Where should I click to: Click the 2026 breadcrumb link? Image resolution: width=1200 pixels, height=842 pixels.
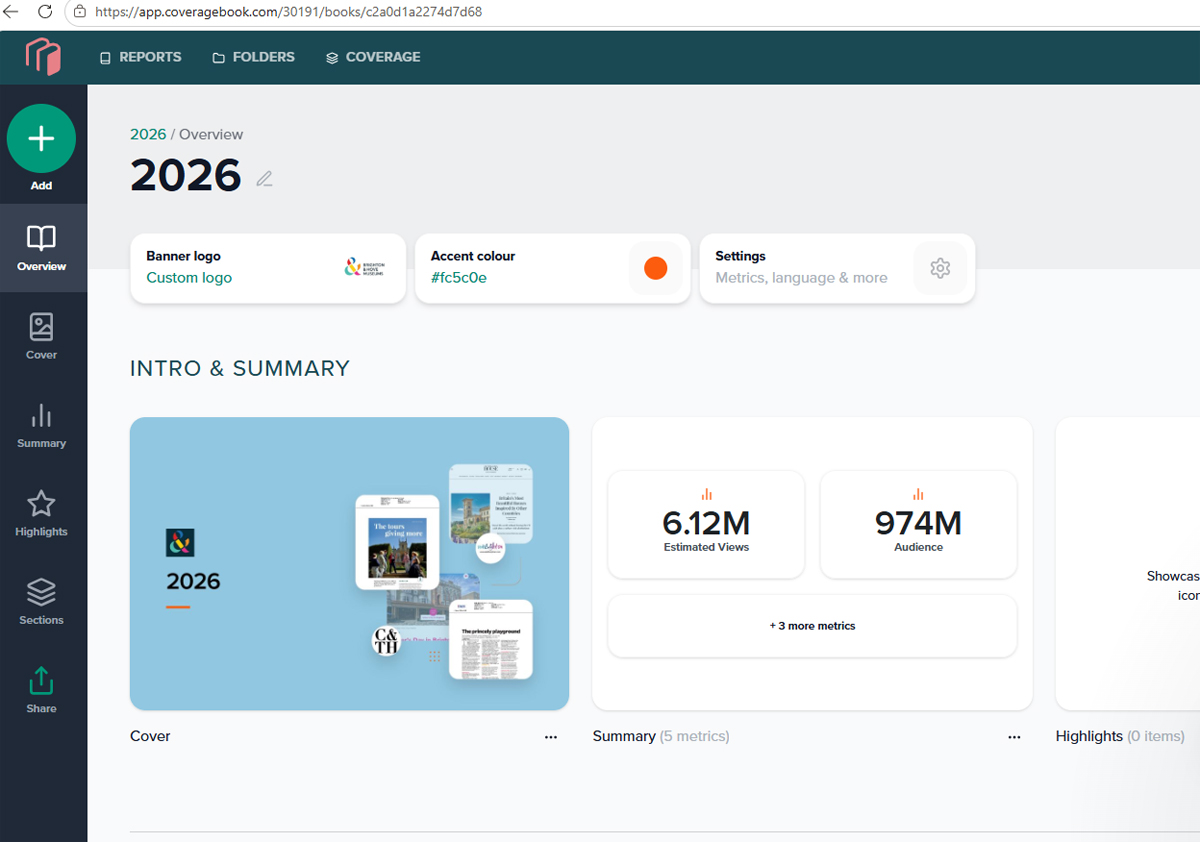pyautogui.click(x=148, y=134)
